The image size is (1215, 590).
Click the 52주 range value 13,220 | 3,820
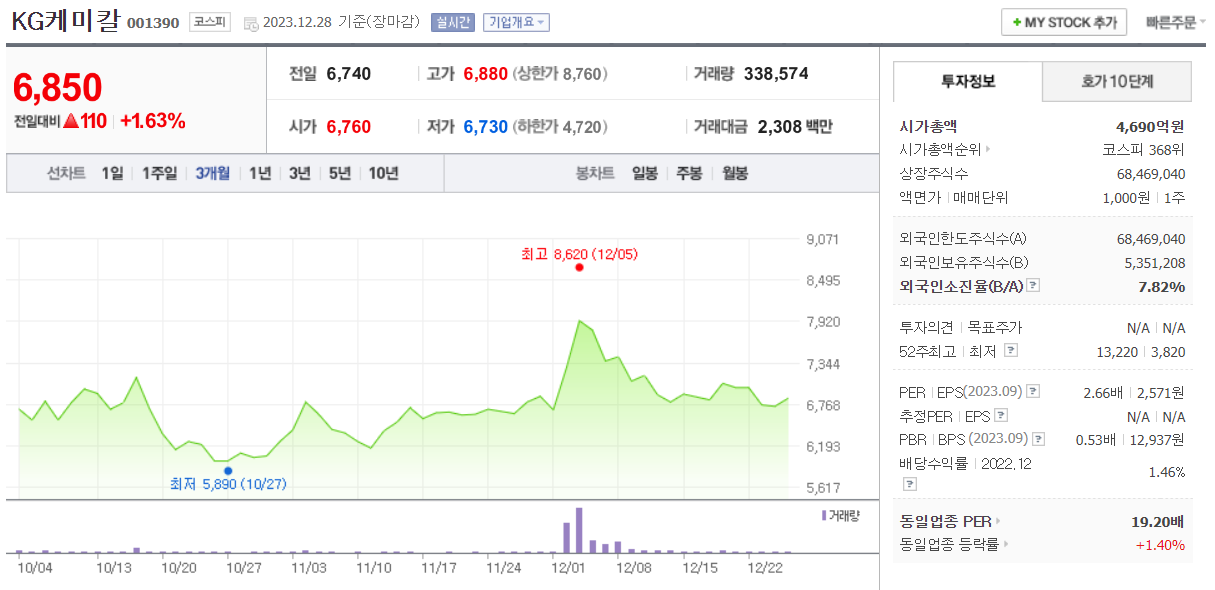tap(1141, 350)
